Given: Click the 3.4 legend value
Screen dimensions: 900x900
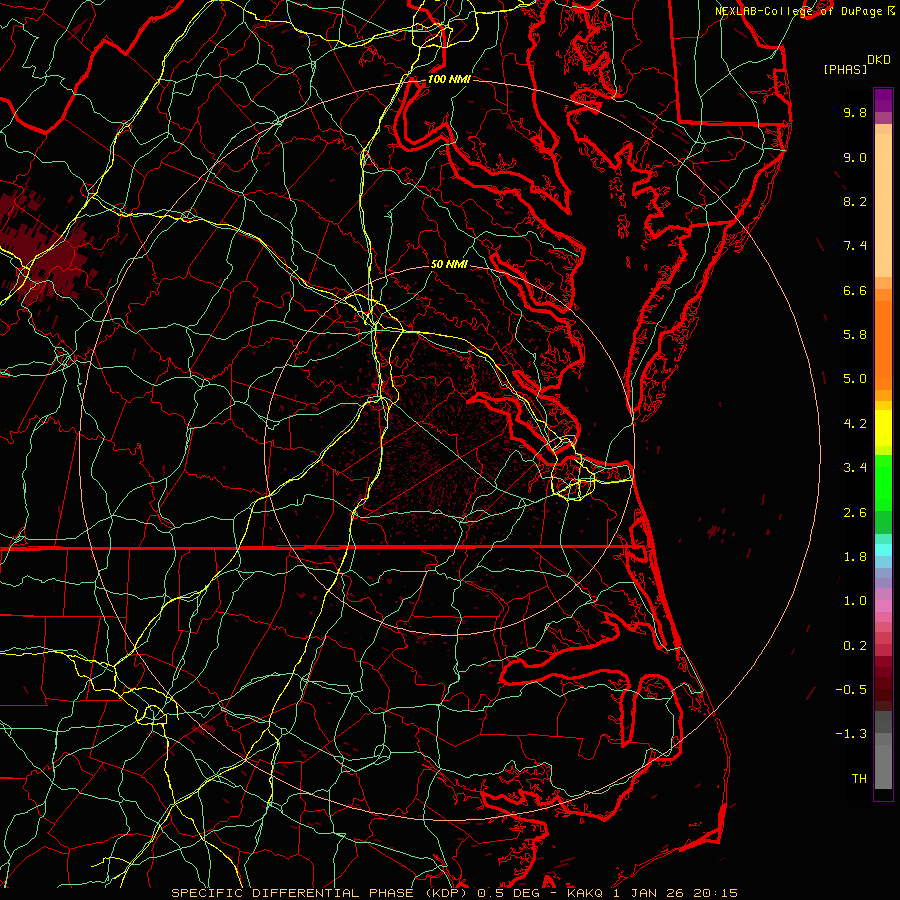Looking at the screenshot, I should [x=855, y=468].
